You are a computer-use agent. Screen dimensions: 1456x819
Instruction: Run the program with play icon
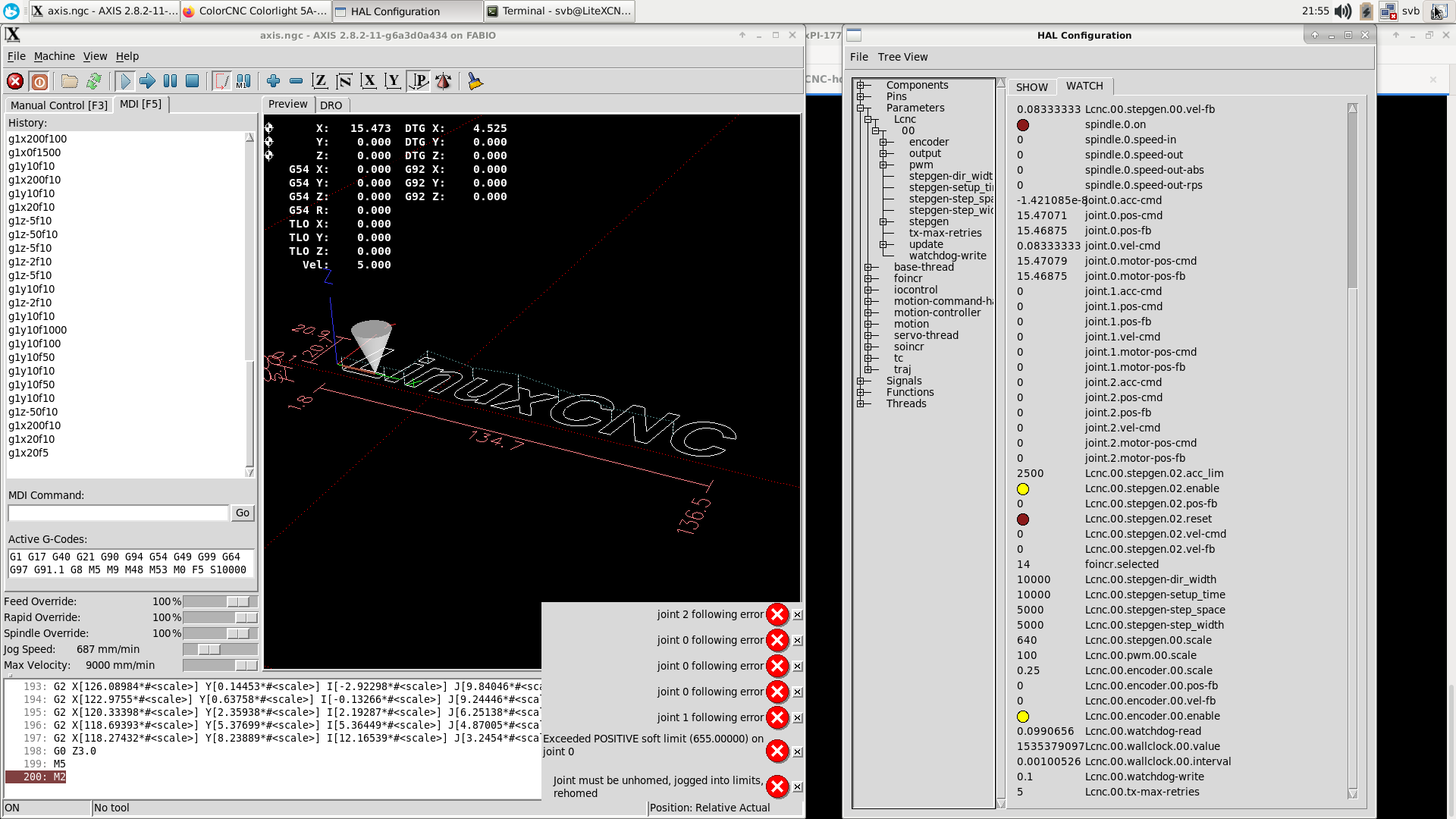click(125, 81)
